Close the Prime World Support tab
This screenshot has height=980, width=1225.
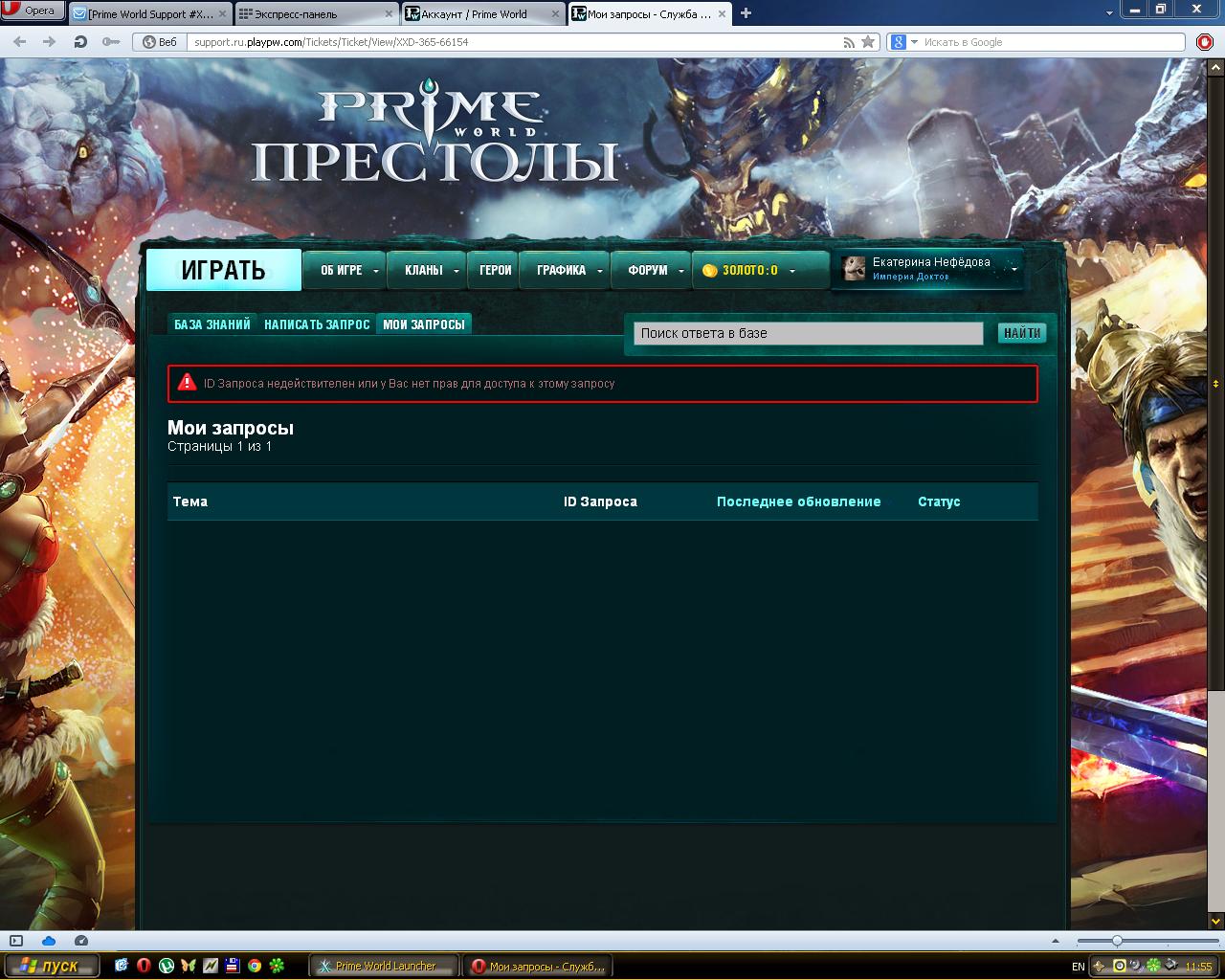pos(221,14)
